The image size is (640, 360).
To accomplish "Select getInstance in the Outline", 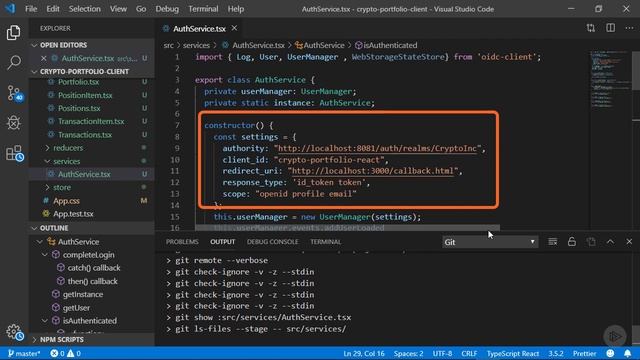I will tap(83, 294).
